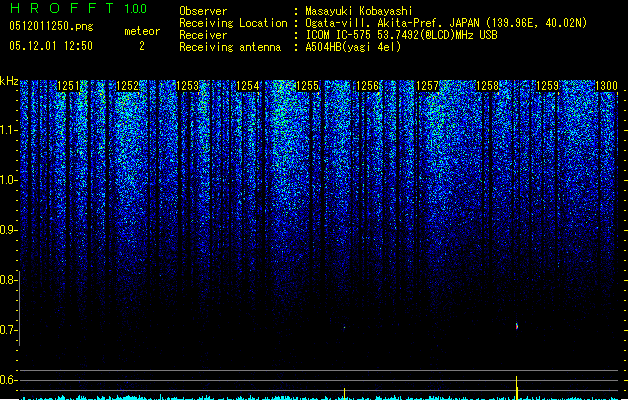Screen dimensions: 629x400
Task: Click the 1259 time marker
Action: pos(547,86)
